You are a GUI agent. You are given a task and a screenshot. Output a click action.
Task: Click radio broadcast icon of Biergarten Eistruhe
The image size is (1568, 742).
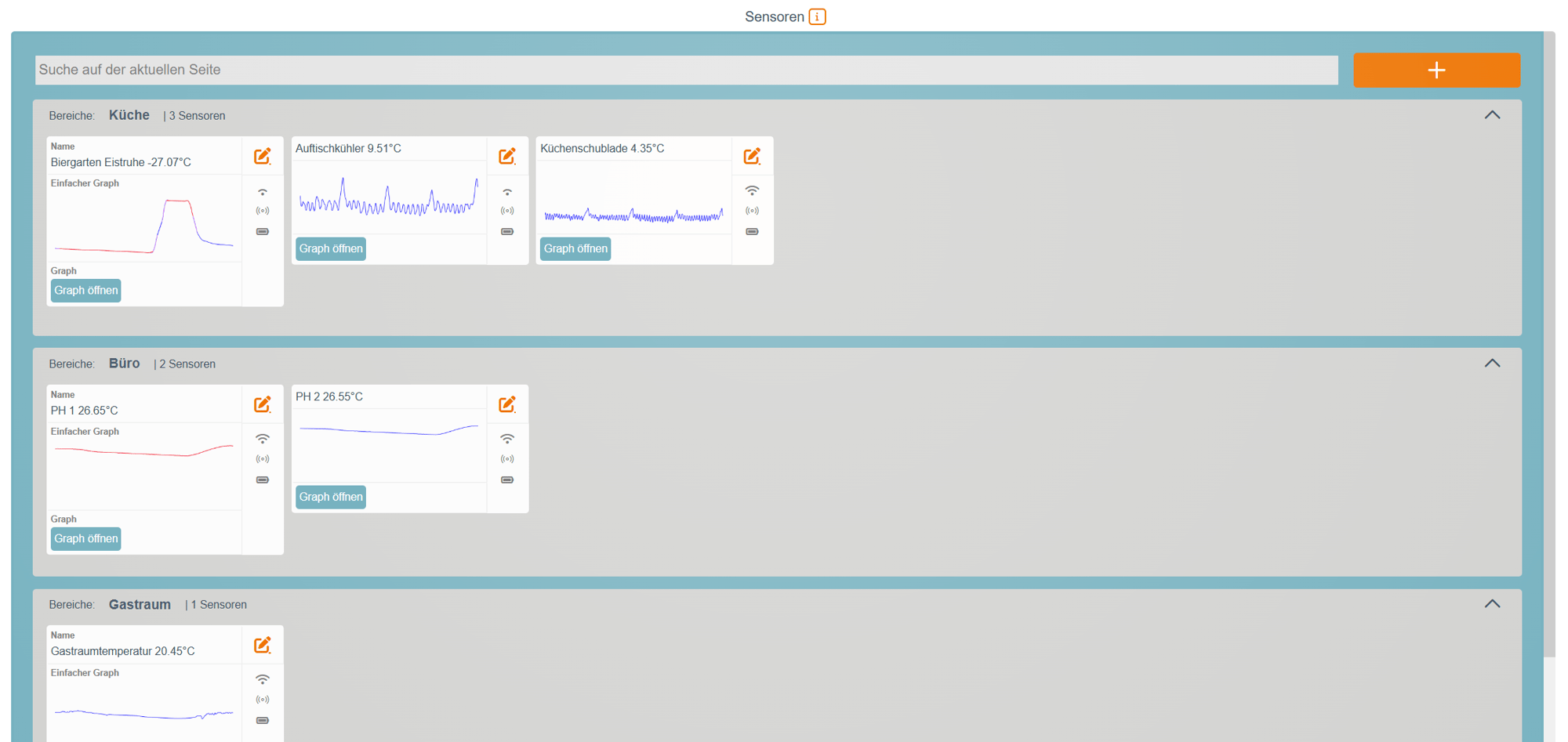(263, 211)
